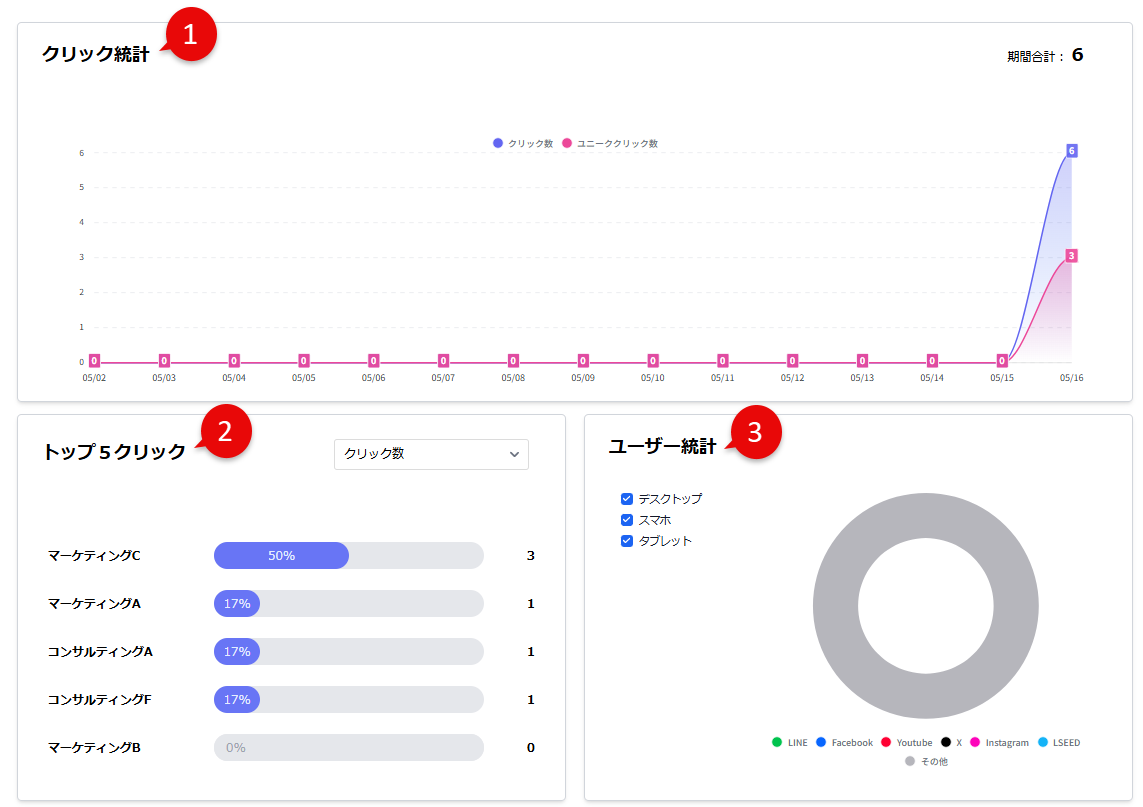The width and height of the screenshot is (1143, 807).
Task: Click the ユニーククリック数 legend marker
Action: point(567,143)
